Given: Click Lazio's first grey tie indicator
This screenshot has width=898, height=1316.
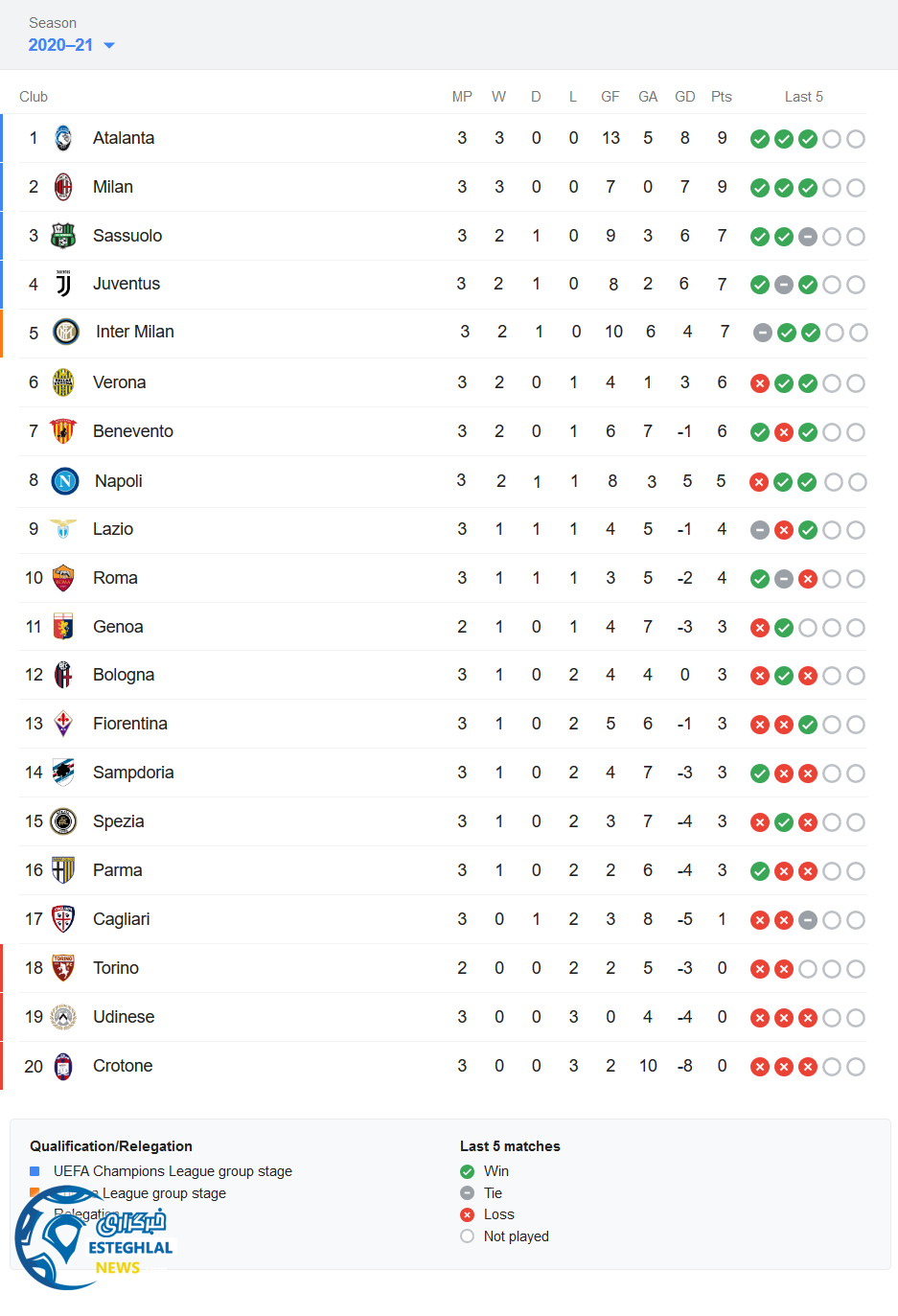Looking at the screenshot, I should click(760, 530).
